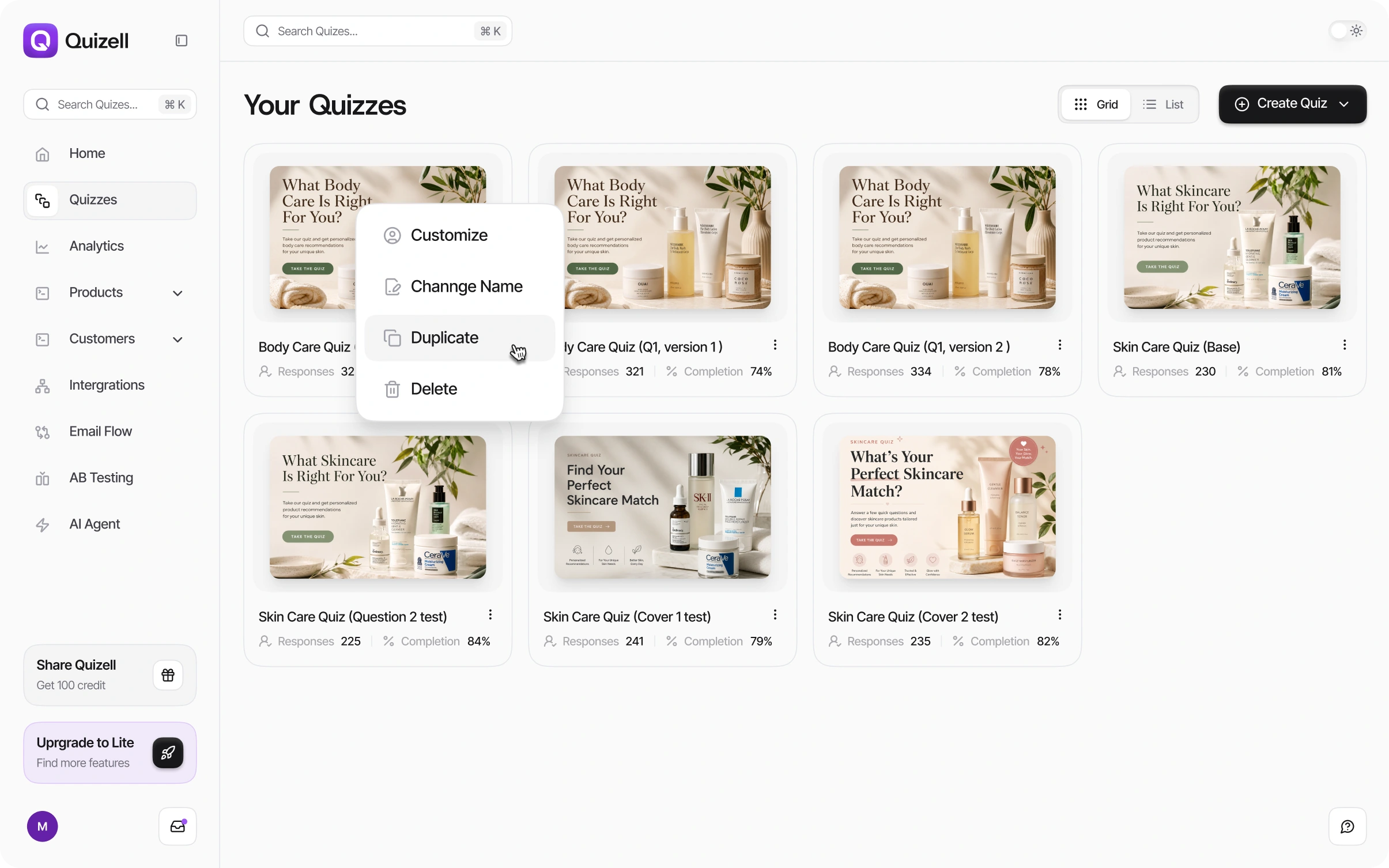Choose Channge Name in the context menu

pos(459,286)
